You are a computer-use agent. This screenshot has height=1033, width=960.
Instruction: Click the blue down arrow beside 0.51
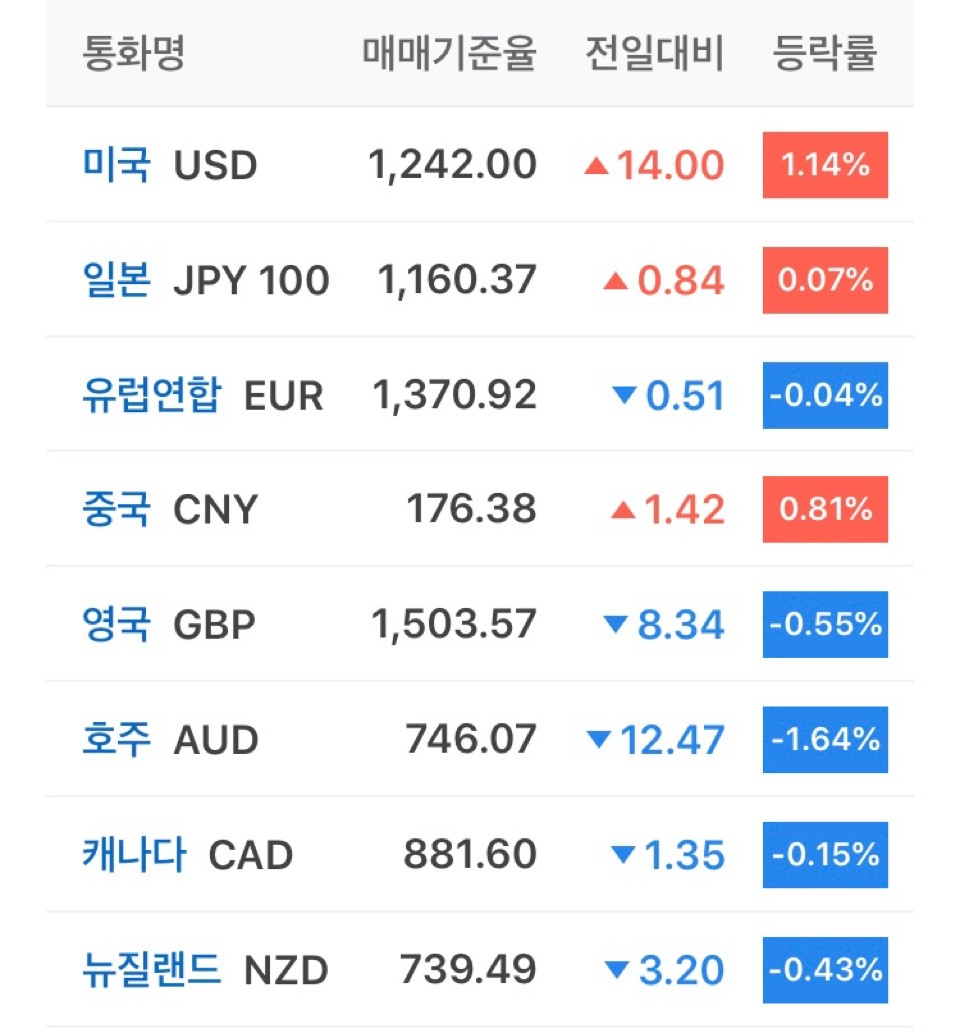pos(624,395)
